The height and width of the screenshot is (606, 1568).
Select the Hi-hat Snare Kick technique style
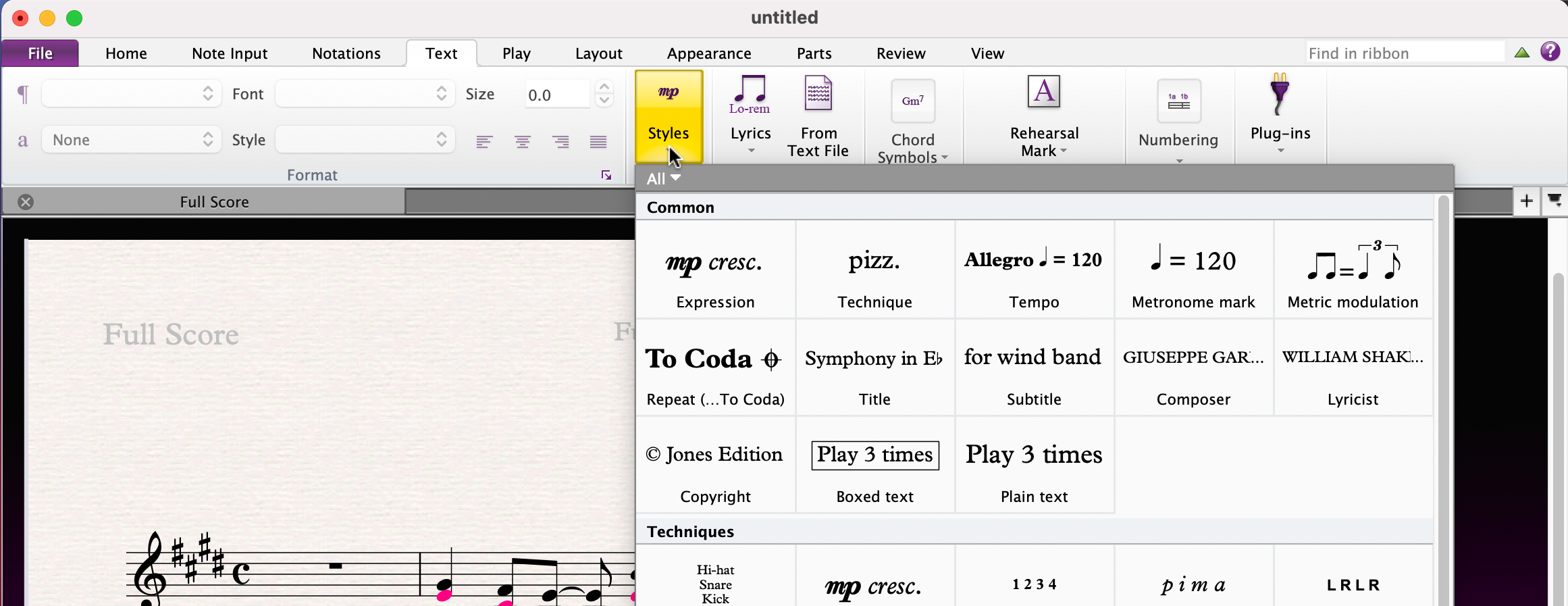(x=715, y=576)
